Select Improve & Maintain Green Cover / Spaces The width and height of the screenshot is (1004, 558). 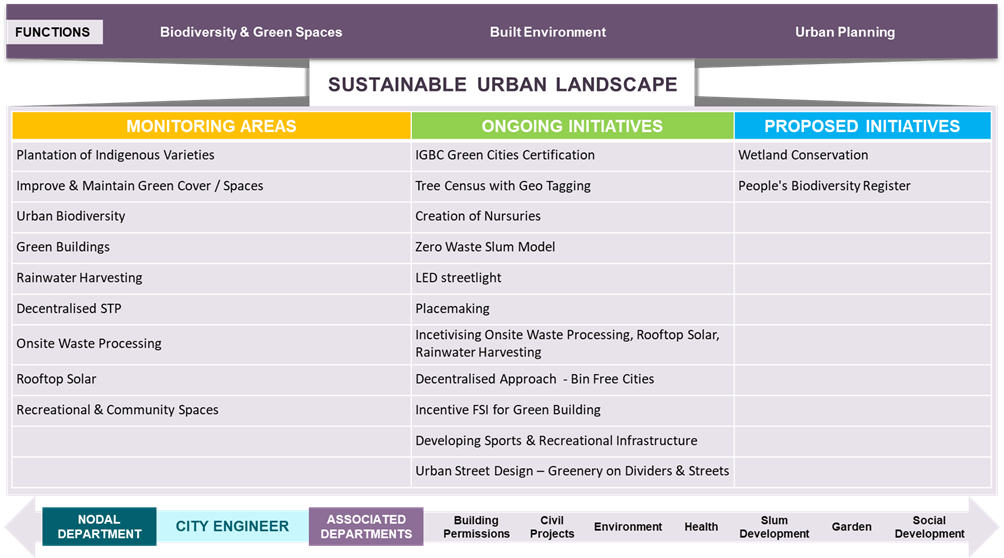[211, 186]
